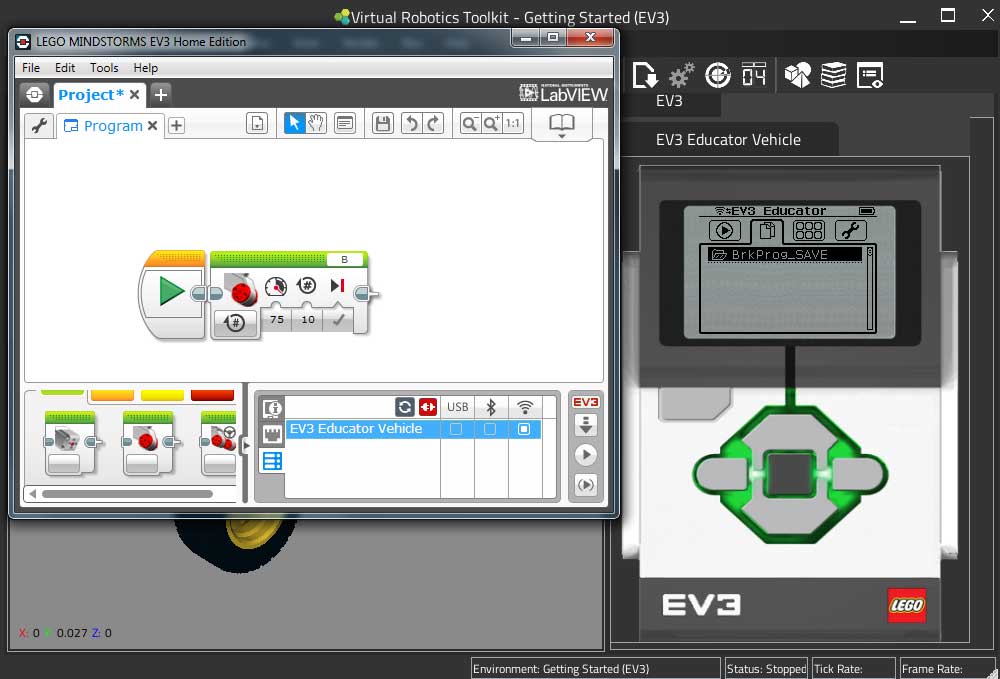1000x679 pixels.
Task: Toggle the Brake at End checkmark
Action: 338,319
